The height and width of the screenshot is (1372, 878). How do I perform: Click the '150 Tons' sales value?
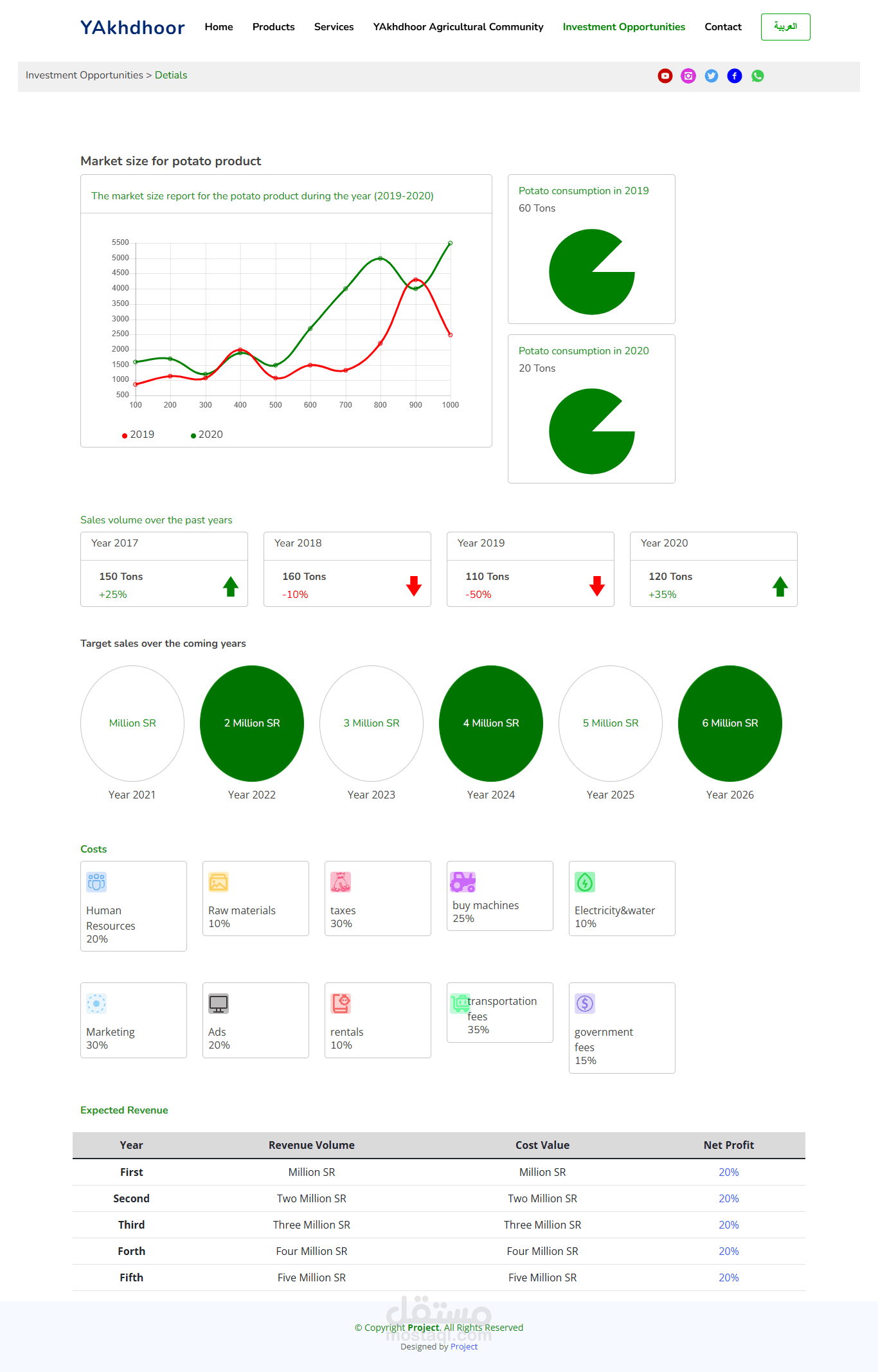click(121, 577)
